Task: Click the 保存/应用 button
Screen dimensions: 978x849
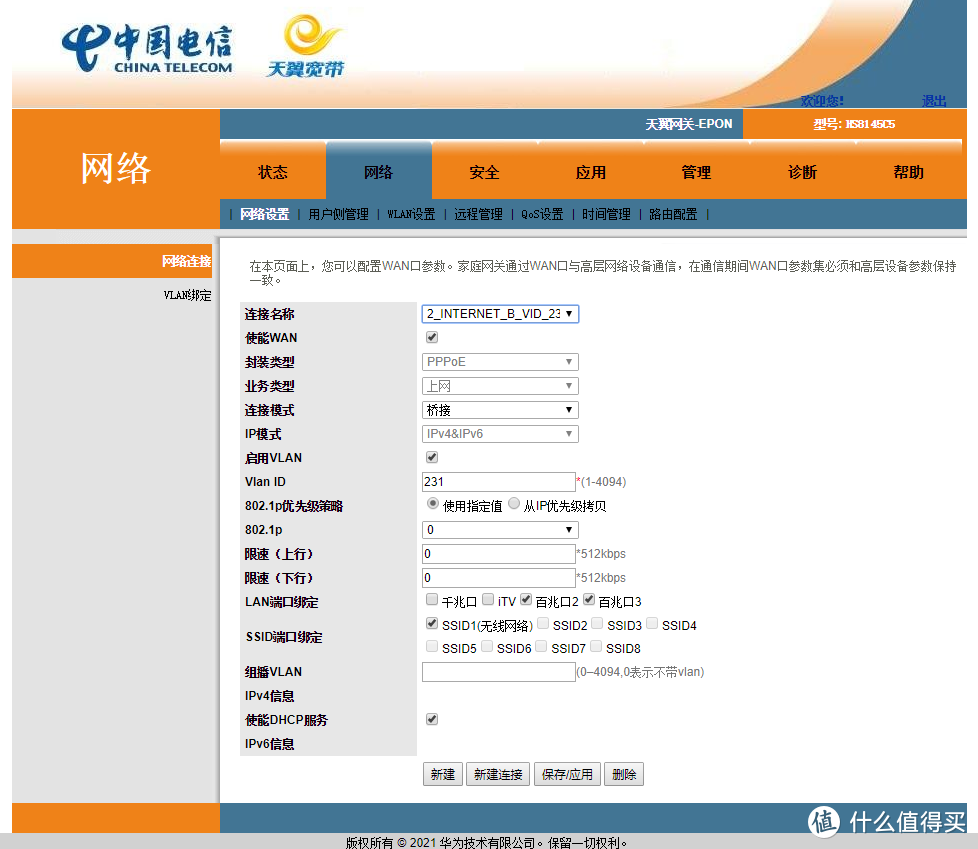Action: [x=567, y=773]
